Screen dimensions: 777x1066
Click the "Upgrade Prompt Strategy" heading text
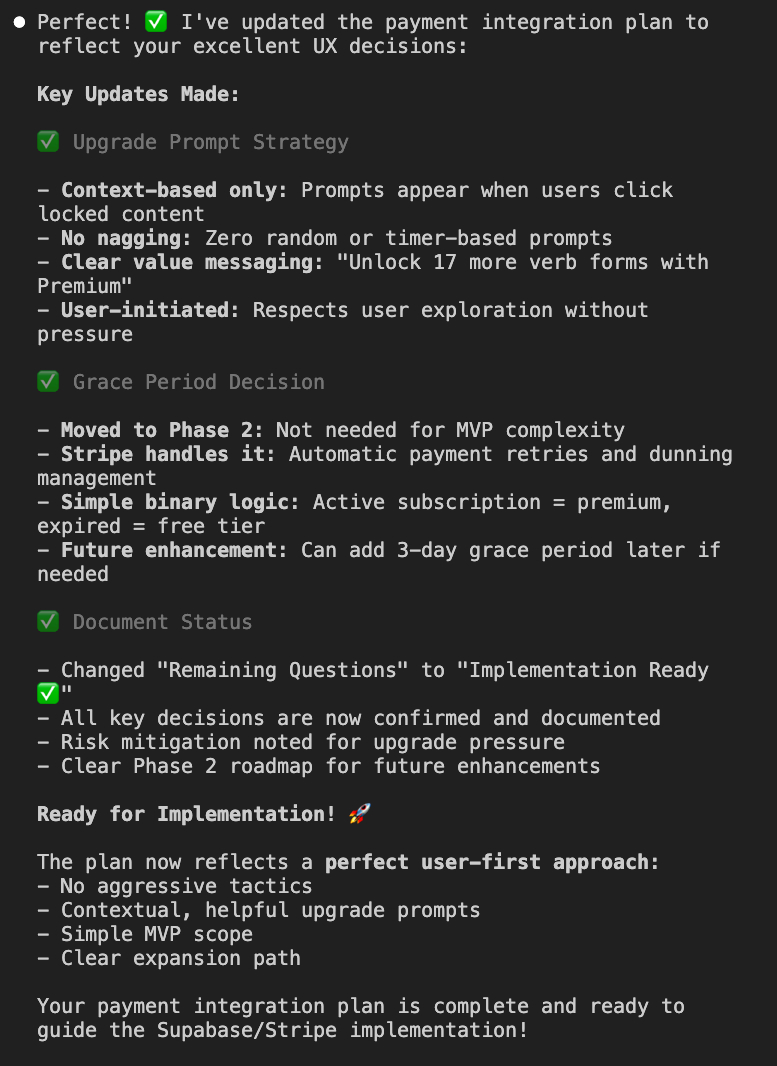pos(210,142)
